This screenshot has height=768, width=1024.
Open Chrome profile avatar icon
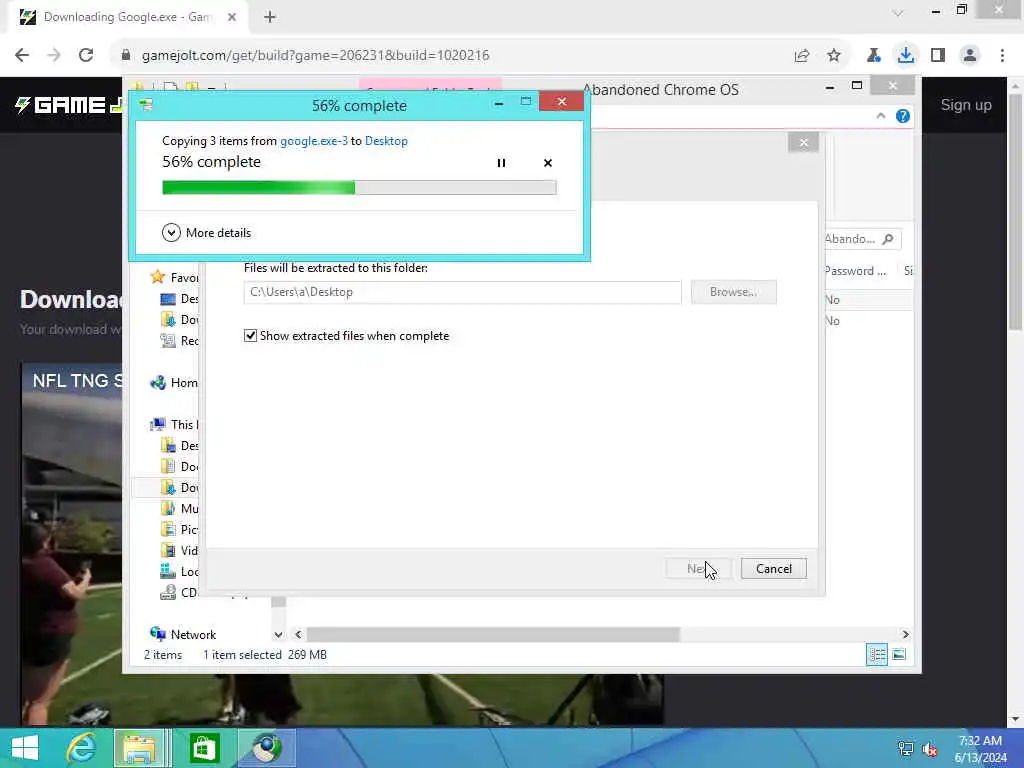[970, 56]
